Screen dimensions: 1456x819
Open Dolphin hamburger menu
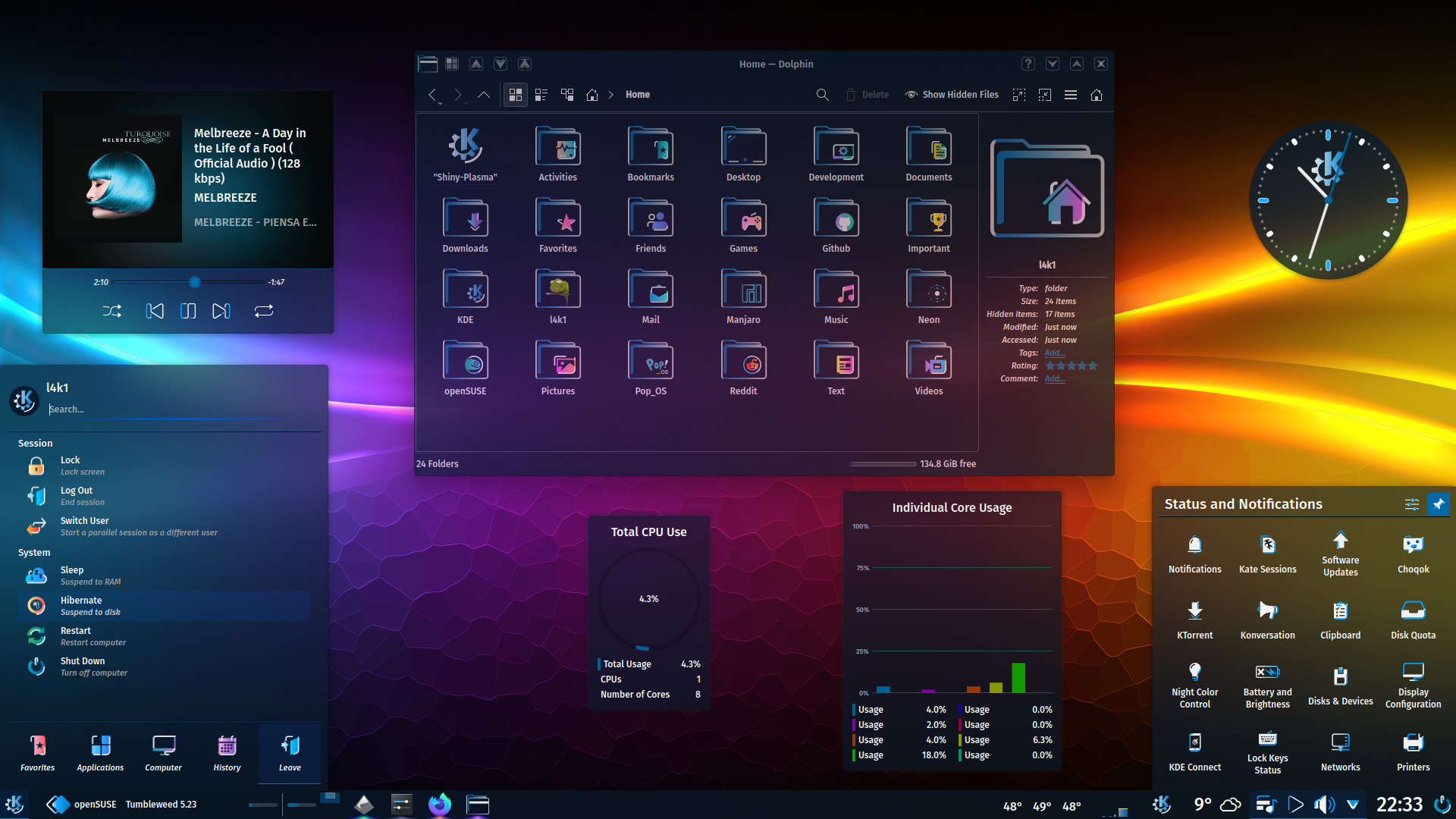pyautogui.click(x=1071, y=95)
